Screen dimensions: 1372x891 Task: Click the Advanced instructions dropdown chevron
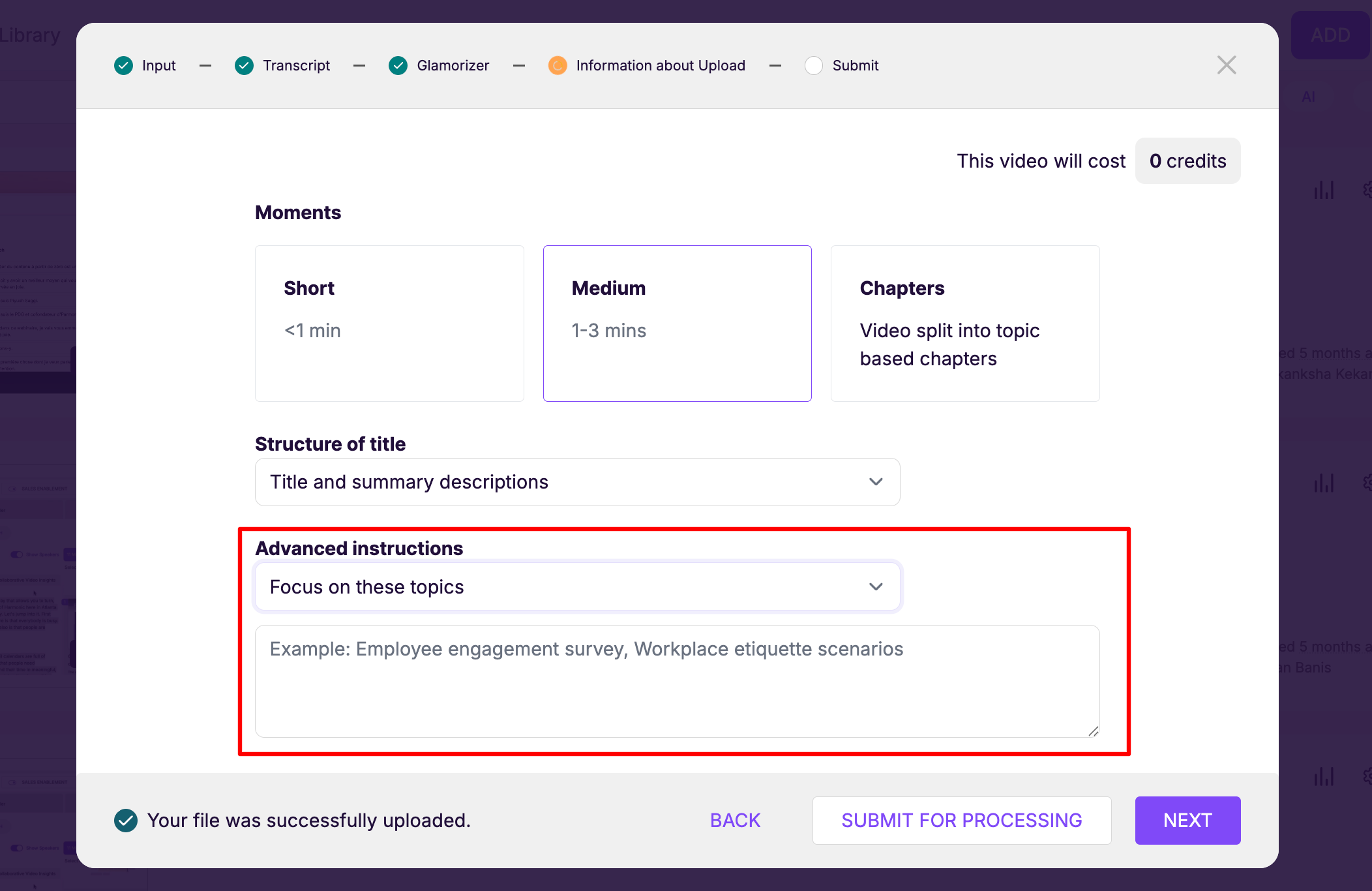pos(876,587)
